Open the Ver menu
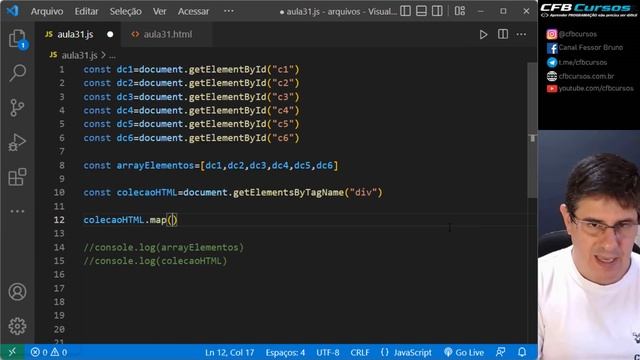Viewport: 640px width, 360px height. (x=159, y=11)
